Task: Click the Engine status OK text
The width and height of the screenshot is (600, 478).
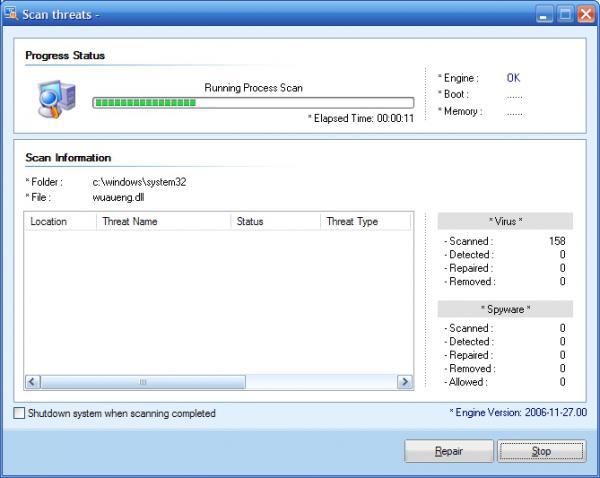Action: 513,78
